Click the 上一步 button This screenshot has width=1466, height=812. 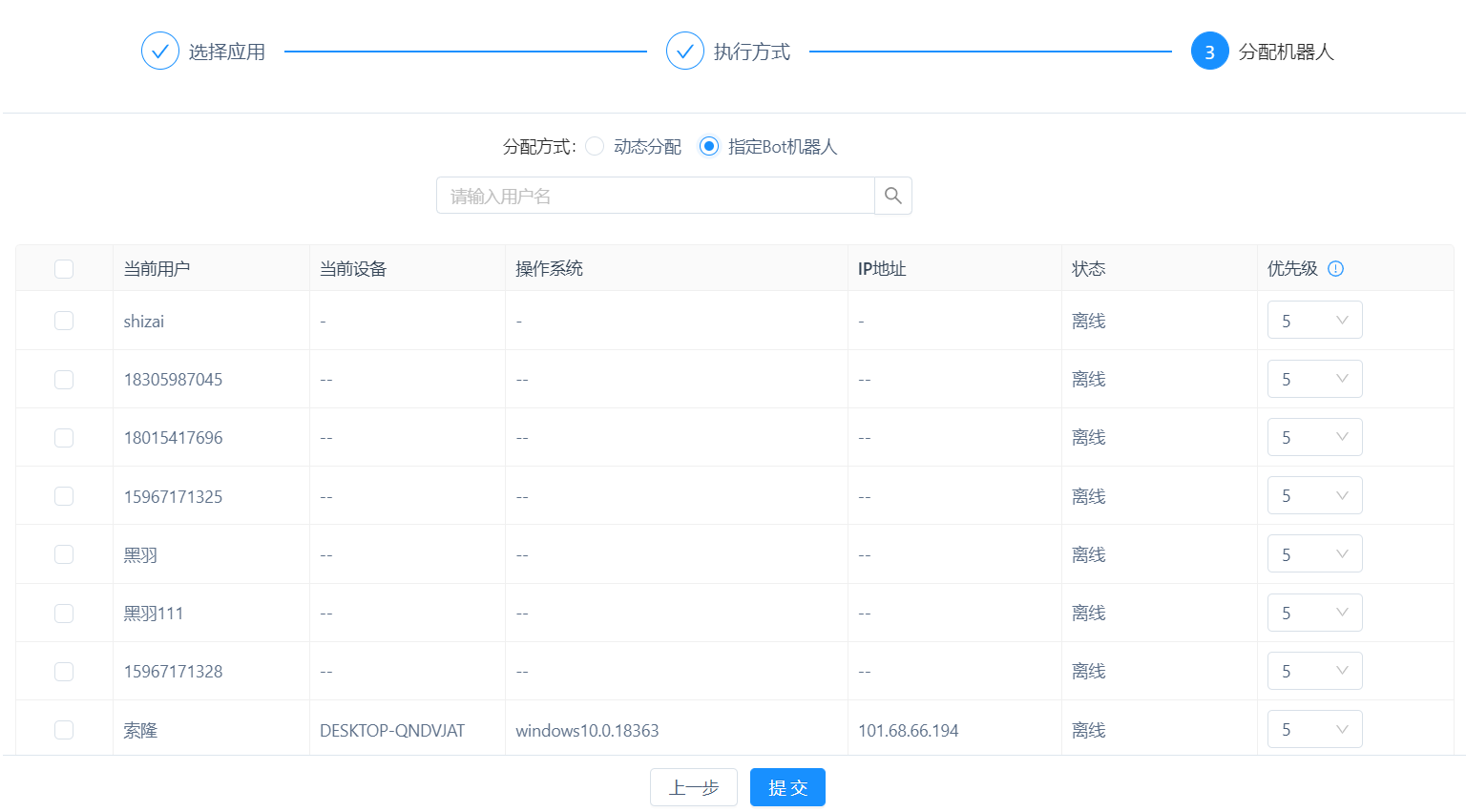[x=693, y=787]
